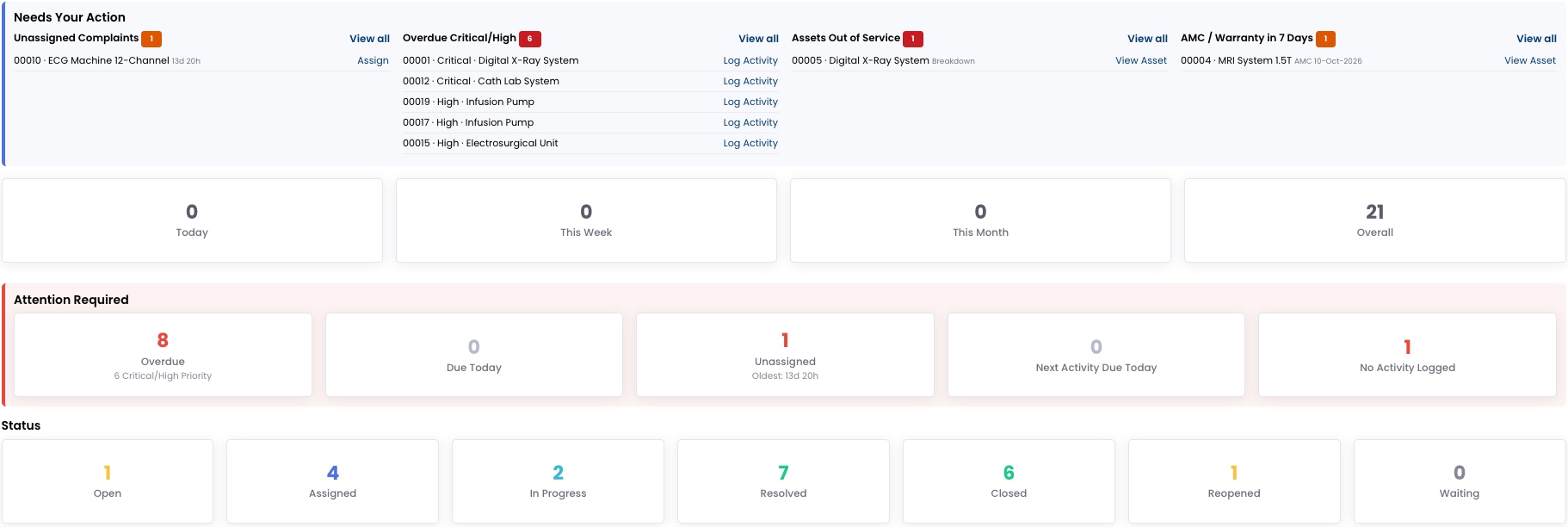View Asset for 00005 Digital X-Ray System

pos(1141,60)
